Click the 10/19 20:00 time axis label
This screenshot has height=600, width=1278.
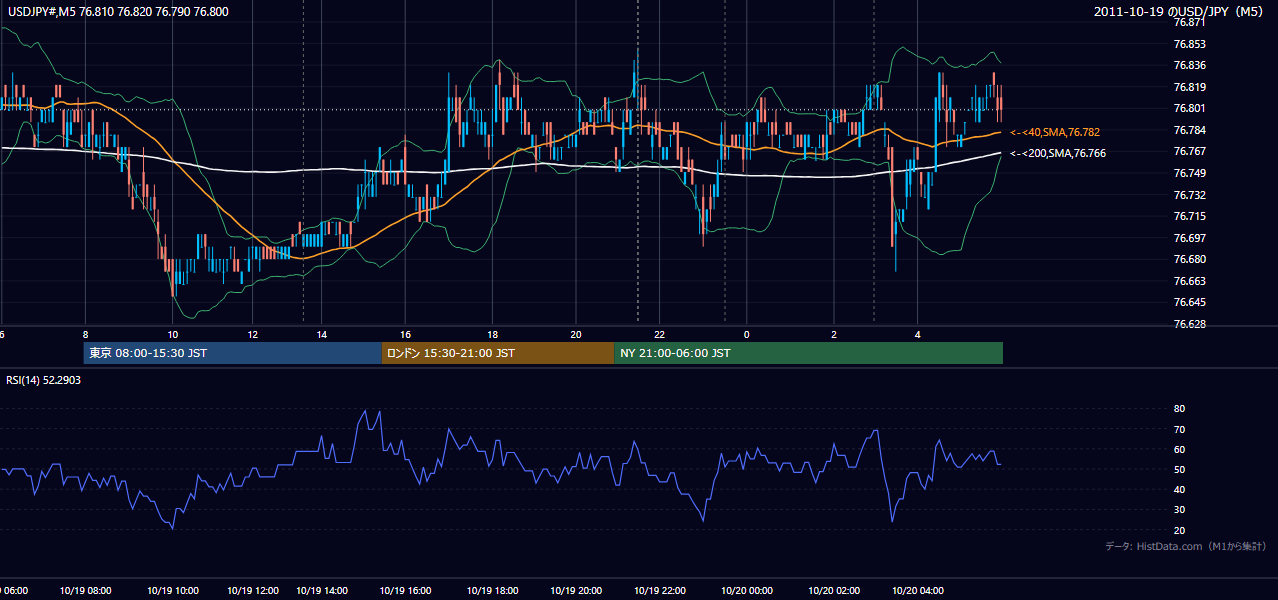point(576,591)
